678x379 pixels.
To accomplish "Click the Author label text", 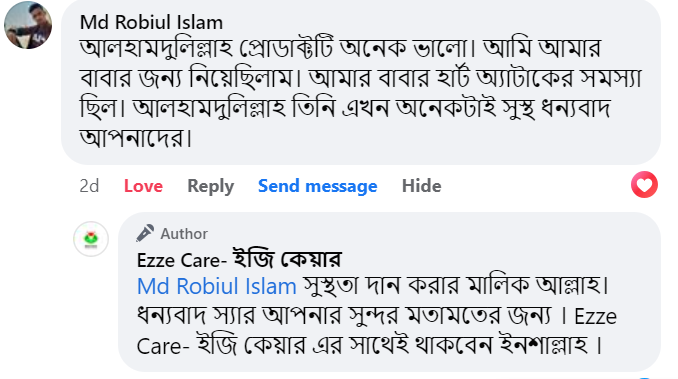I will (x=184, y=234).
